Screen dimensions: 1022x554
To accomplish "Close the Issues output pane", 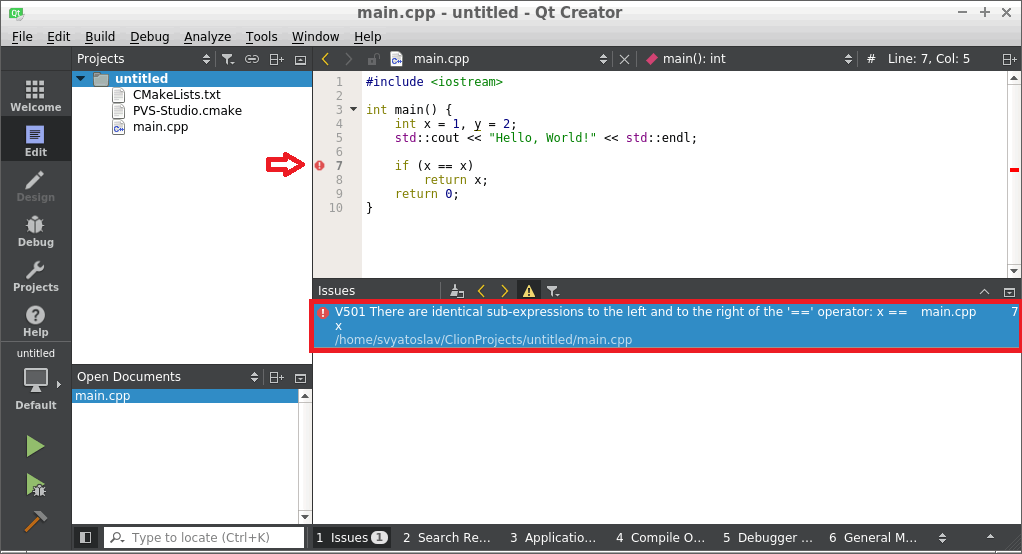I will pyautogui.click(x=1009, y=292).
